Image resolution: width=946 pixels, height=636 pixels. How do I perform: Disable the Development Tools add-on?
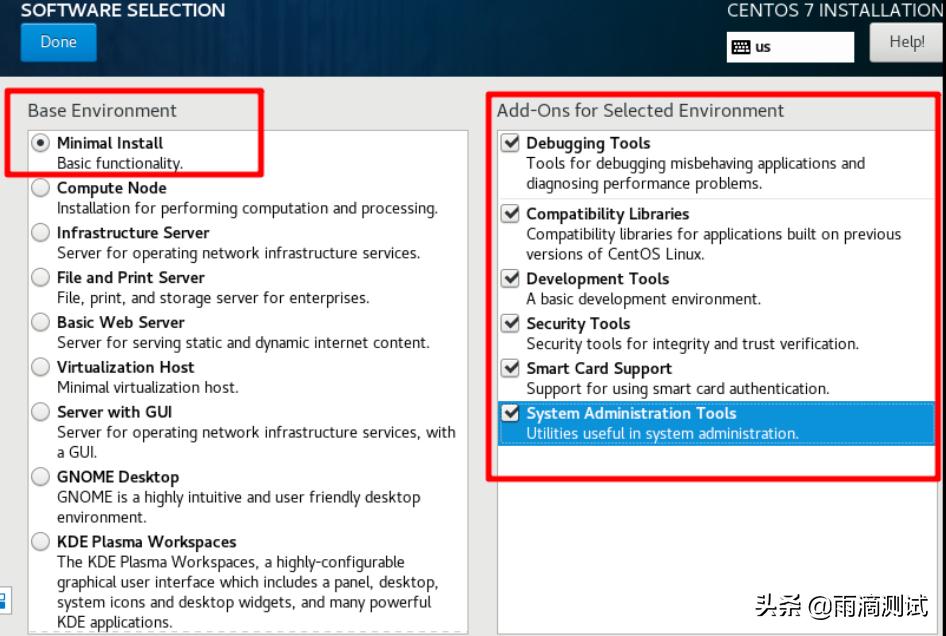click(x=511, y=279)
